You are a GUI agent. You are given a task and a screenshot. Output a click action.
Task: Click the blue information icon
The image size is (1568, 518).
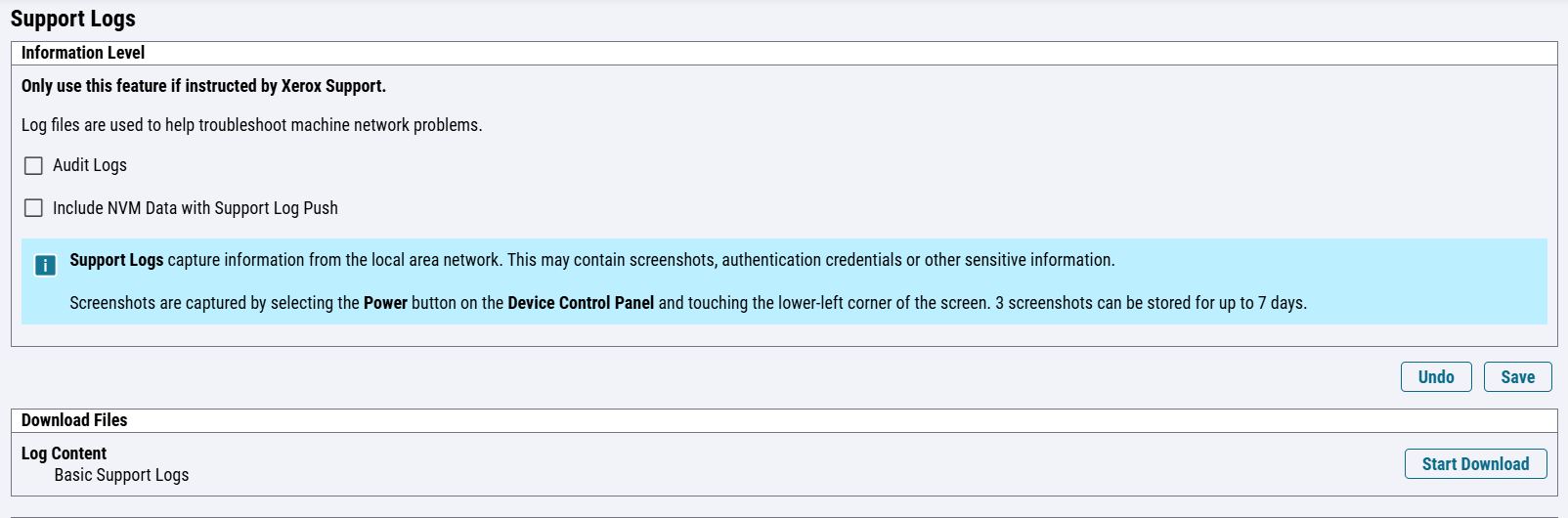(45, 265)
